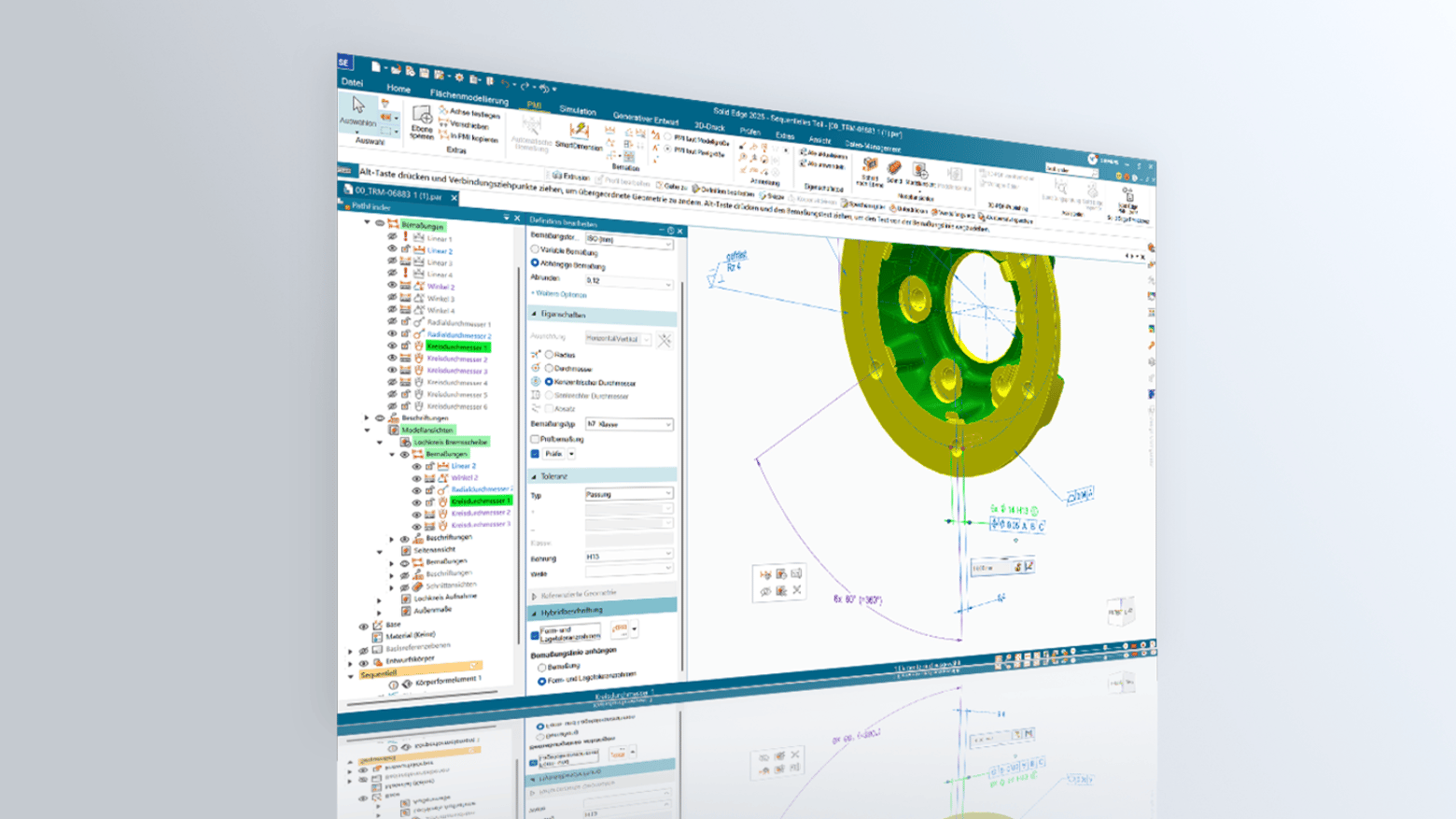
Task: Click the Weitere Optionen link
Action: pos(560,294)
